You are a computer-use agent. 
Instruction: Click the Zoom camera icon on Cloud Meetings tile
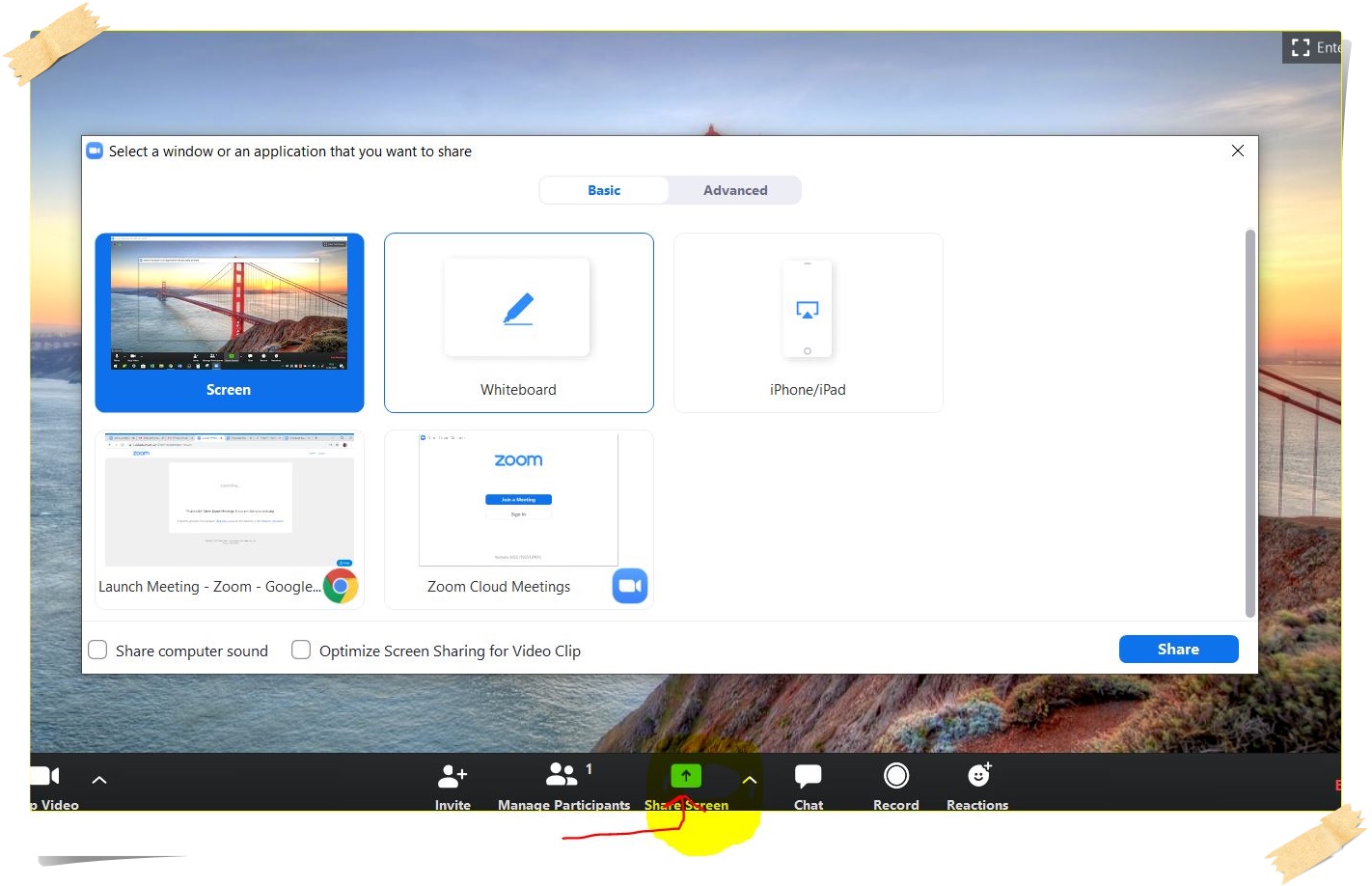630,585
